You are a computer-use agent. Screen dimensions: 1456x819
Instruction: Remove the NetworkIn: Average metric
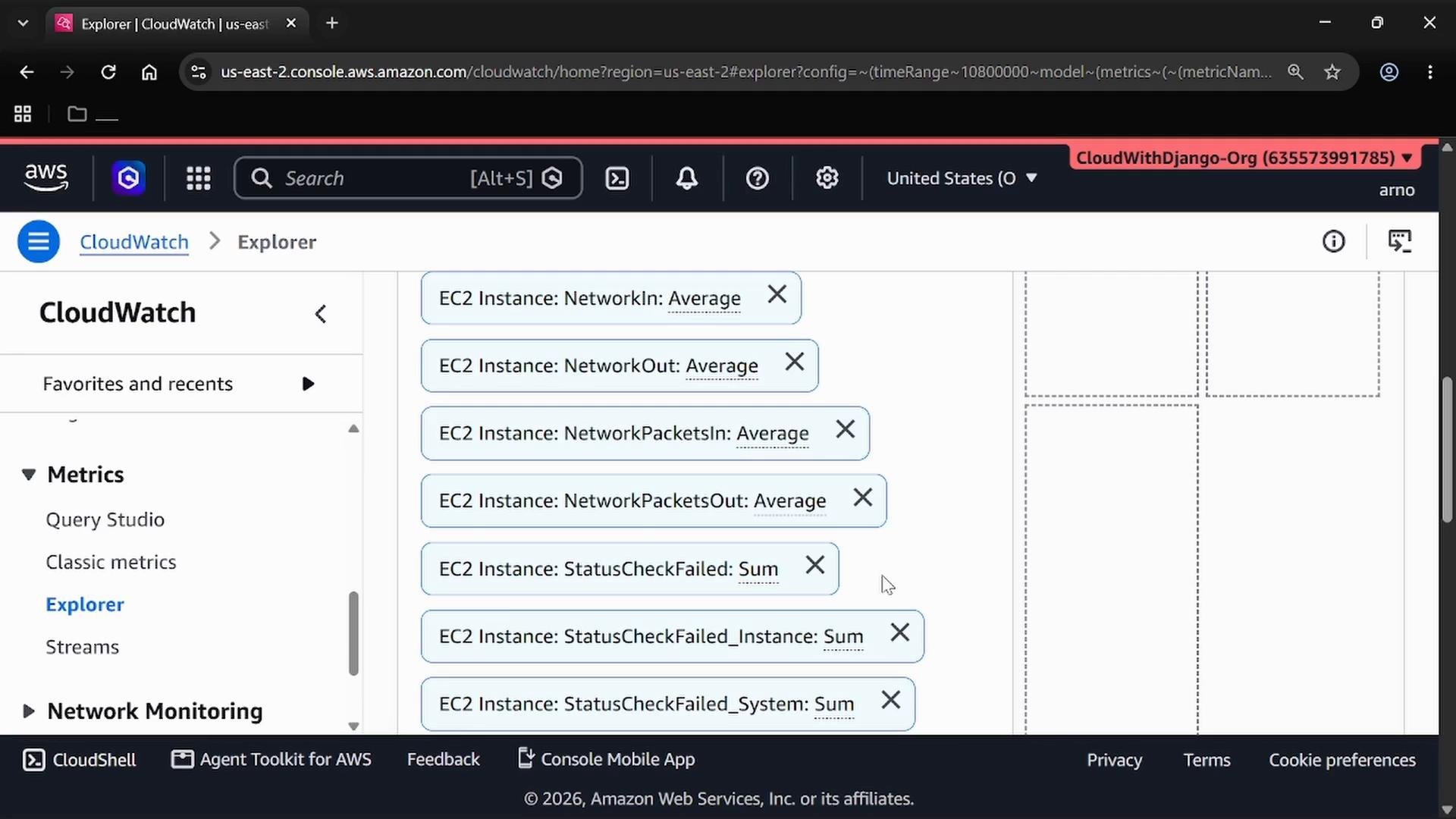click(777, 294)
